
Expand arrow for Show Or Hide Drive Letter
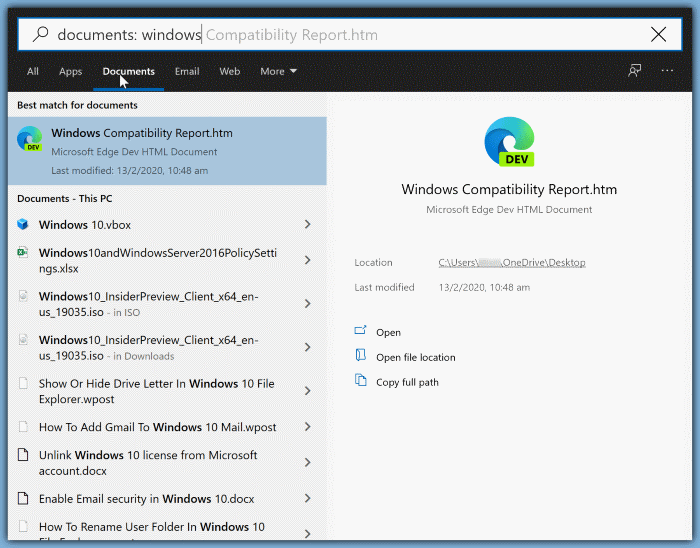(308, 390)
